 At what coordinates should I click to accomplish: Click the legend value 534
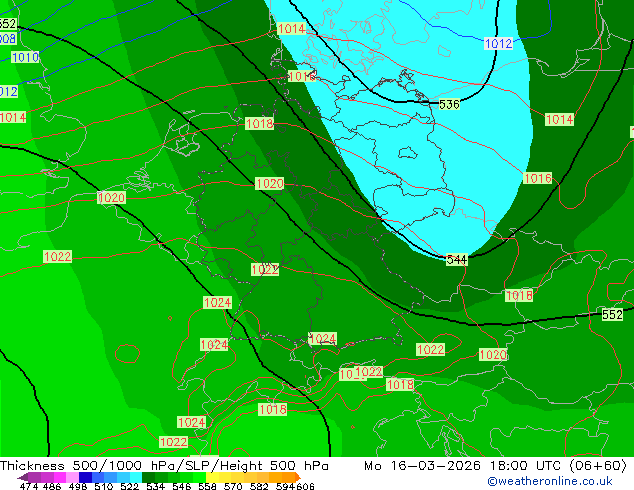click(x=156, y=486)
